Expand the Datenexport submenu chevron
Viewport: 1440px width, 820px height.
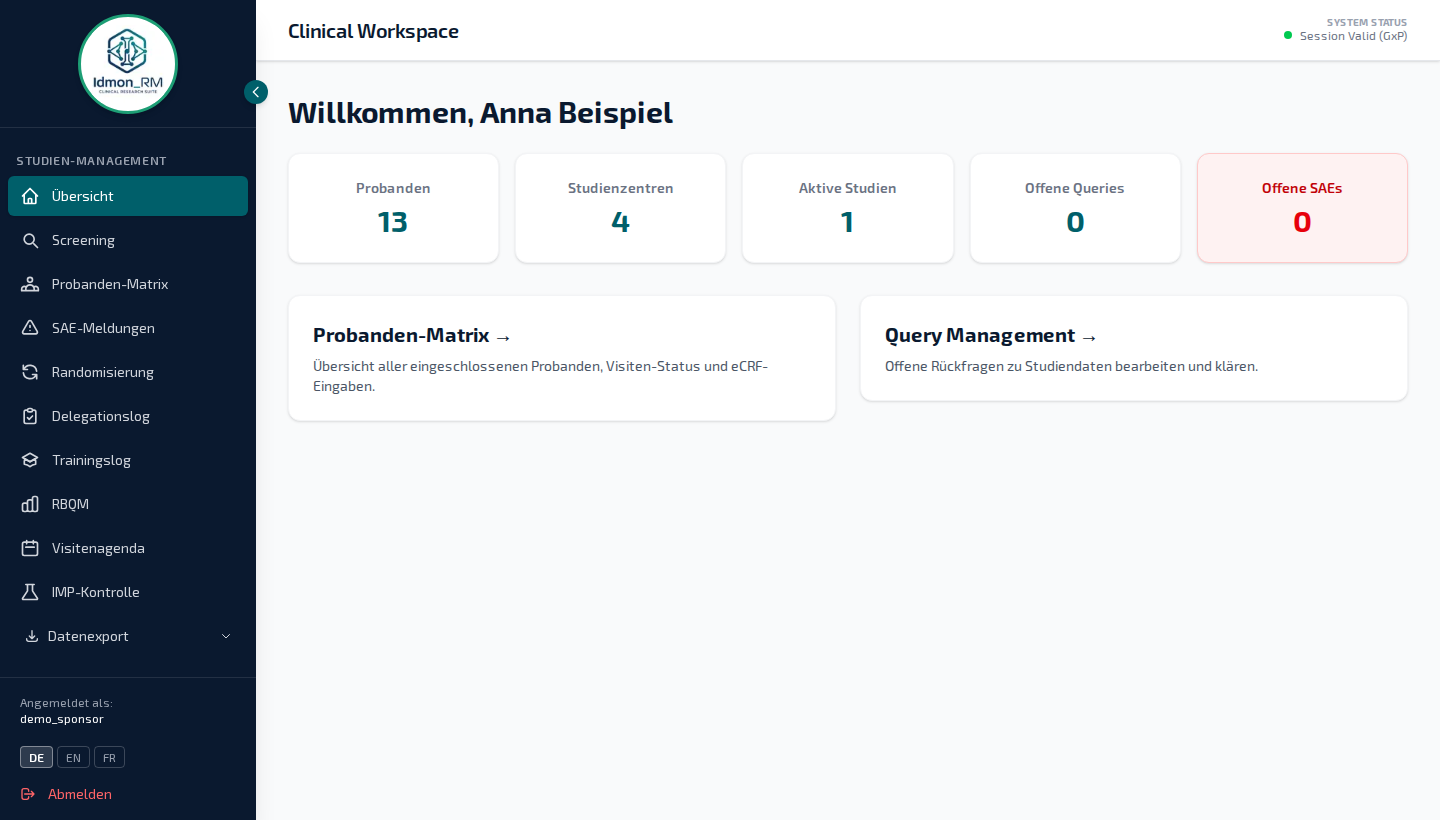pyautogui.click(x=226, y=636)
